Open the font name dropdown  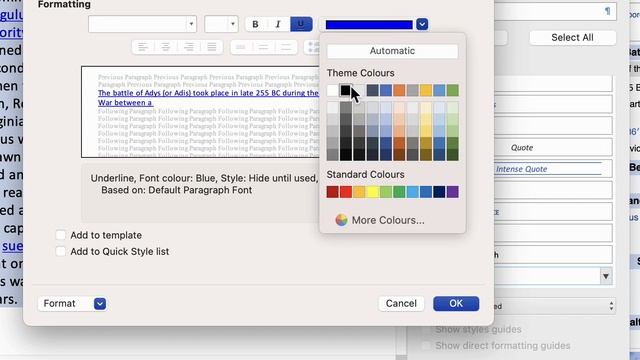coord(191,24)
